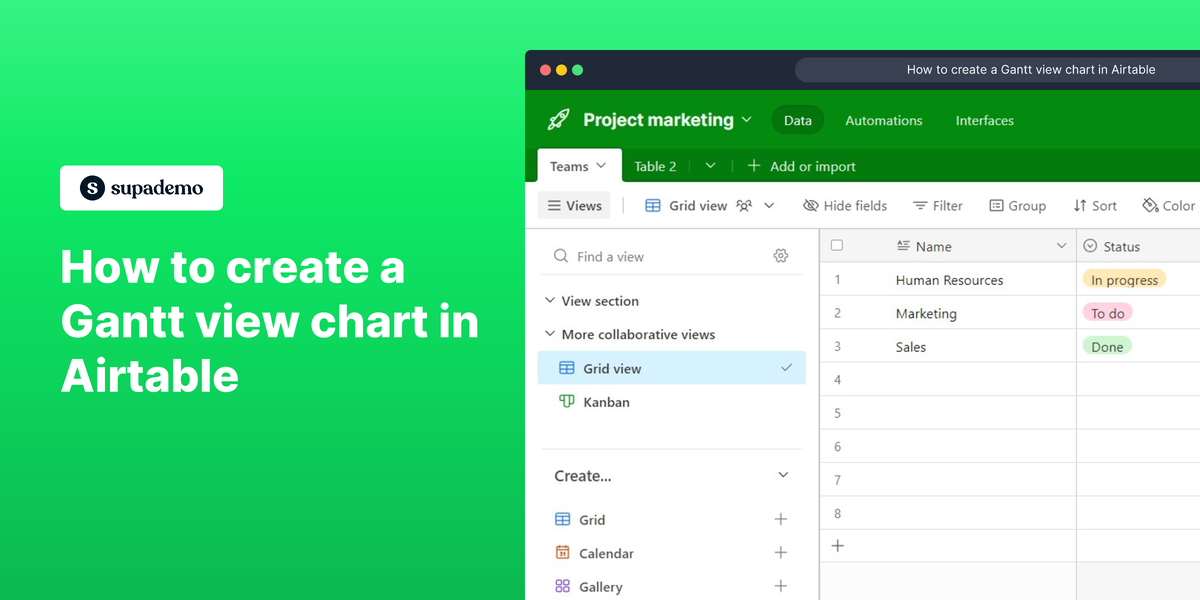The width and height of the screenshot is (1200, 600).
Task: Open Hide fields option
Action: [845, 205]
